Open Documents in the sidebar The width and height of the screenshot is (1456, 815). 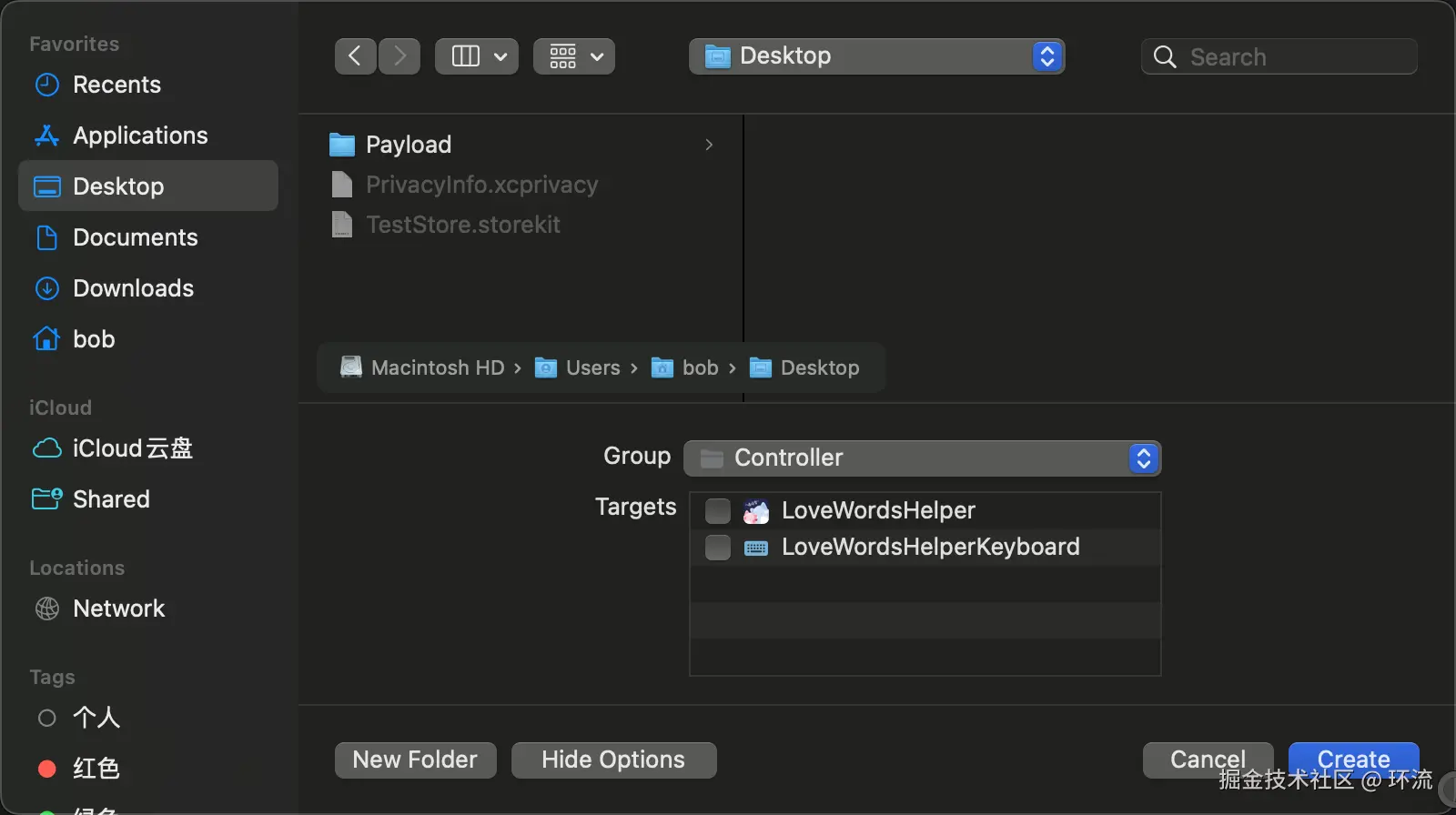coord(135,237)
